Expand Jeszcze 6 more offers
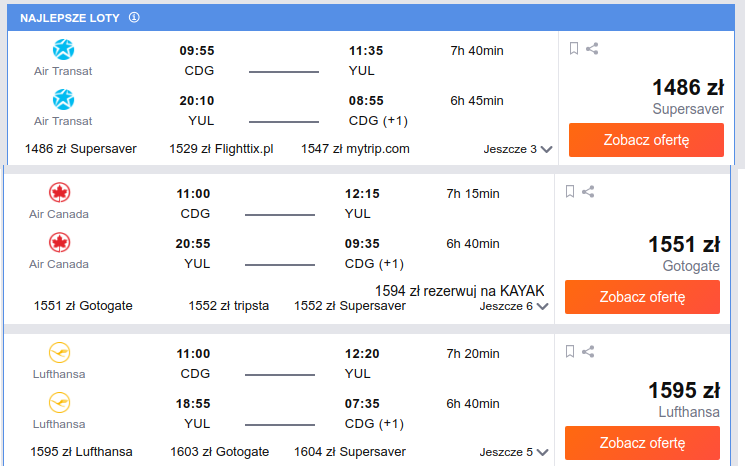Screen dimensions: 745x466 [x=514, y=306]
